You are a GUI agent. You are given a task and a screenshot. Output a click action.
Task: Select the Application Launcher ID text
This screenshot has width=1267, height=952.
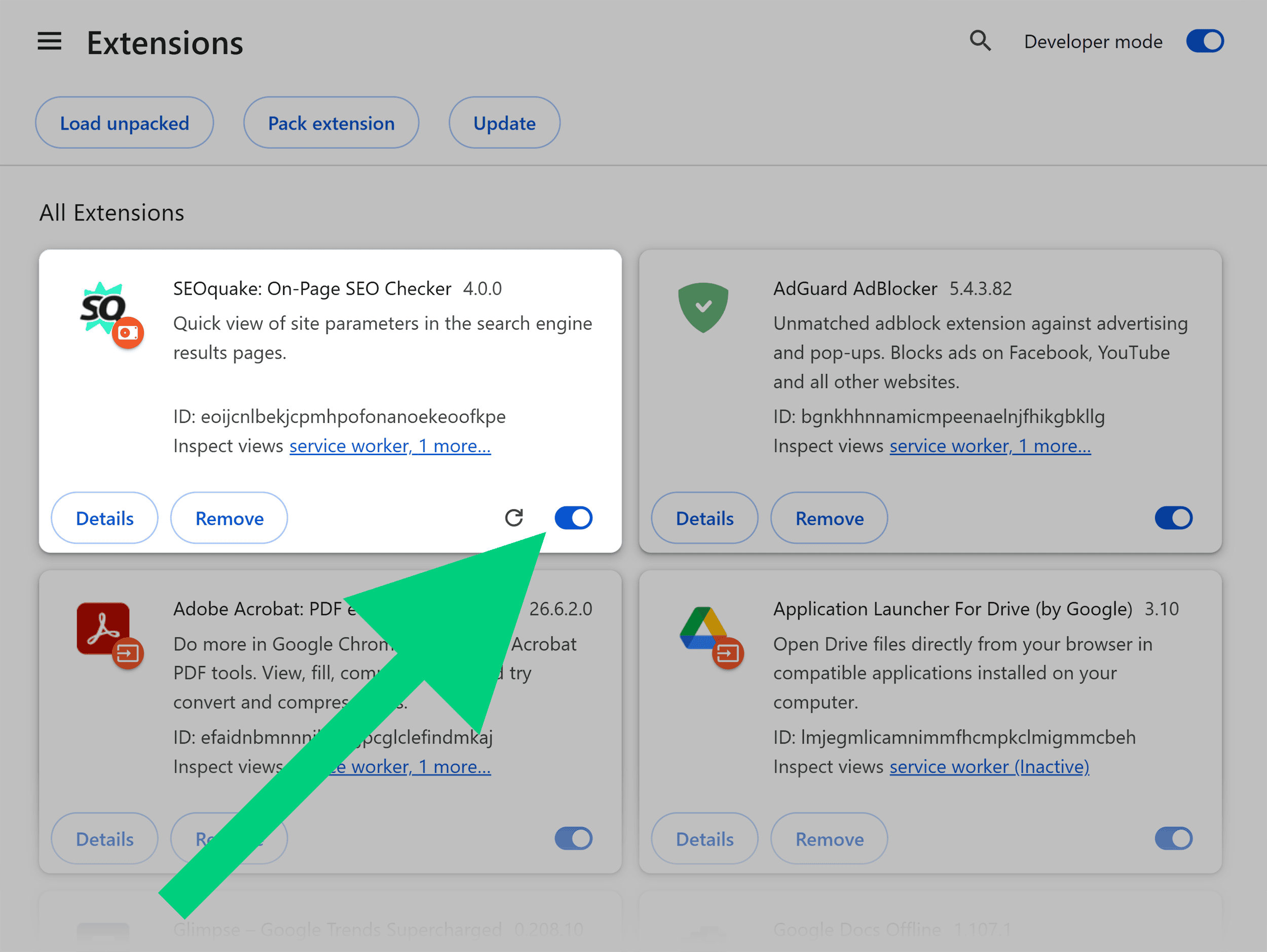coord(954,737)
